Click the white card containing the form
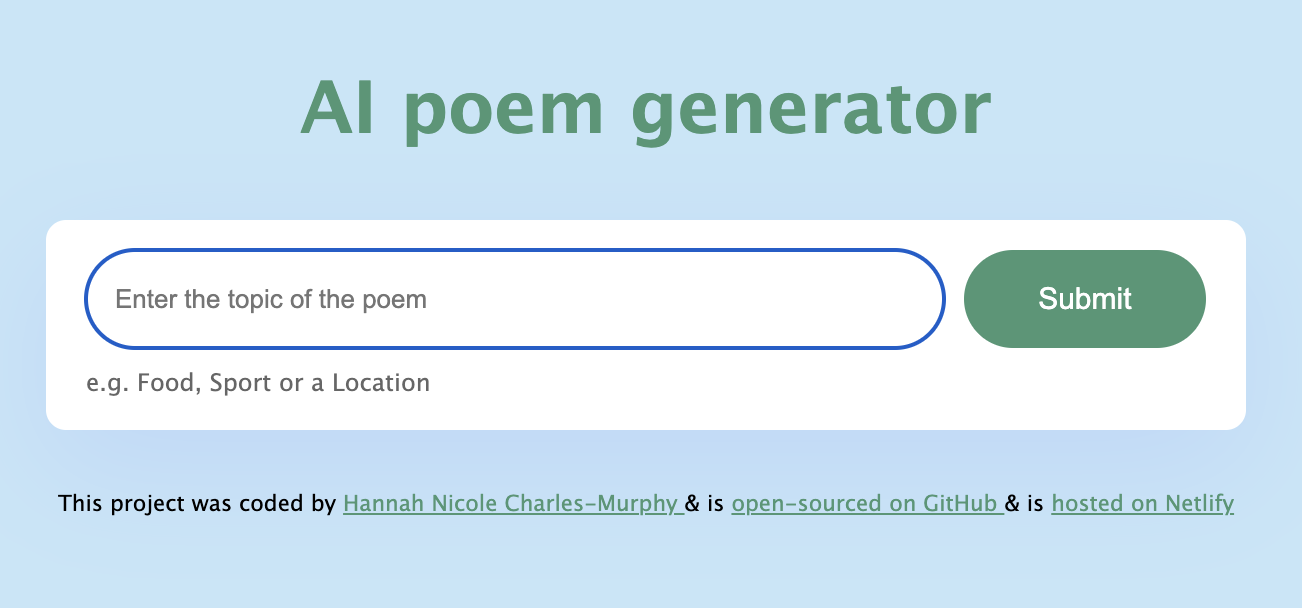The width and height of the screenshot is (1302, 608). pos(648,410)
